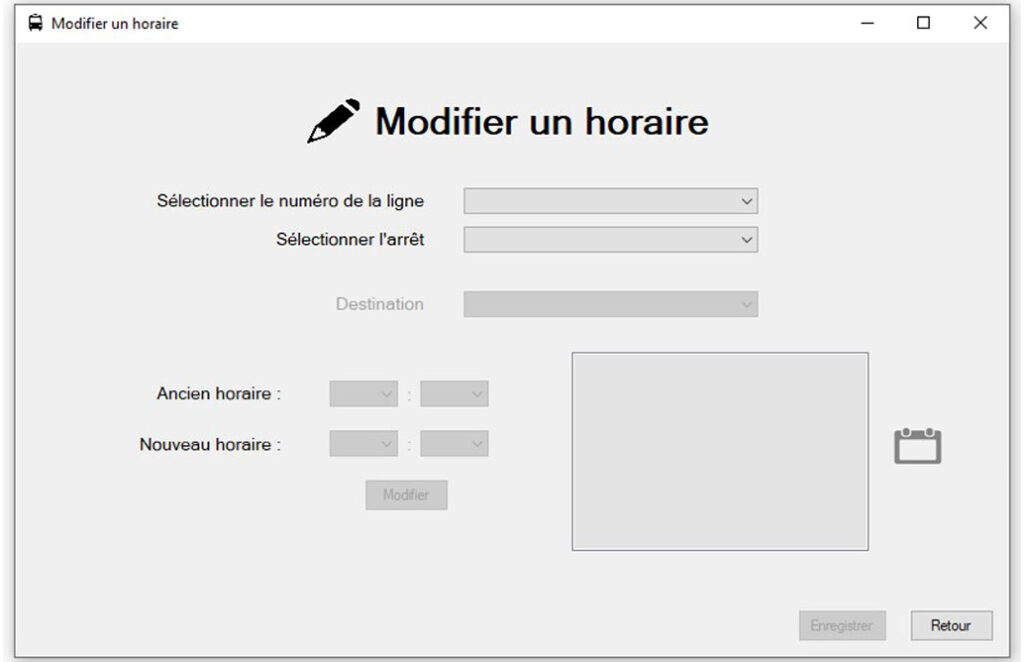
Task: Open the line number dropdown
Action: (611, 201)
